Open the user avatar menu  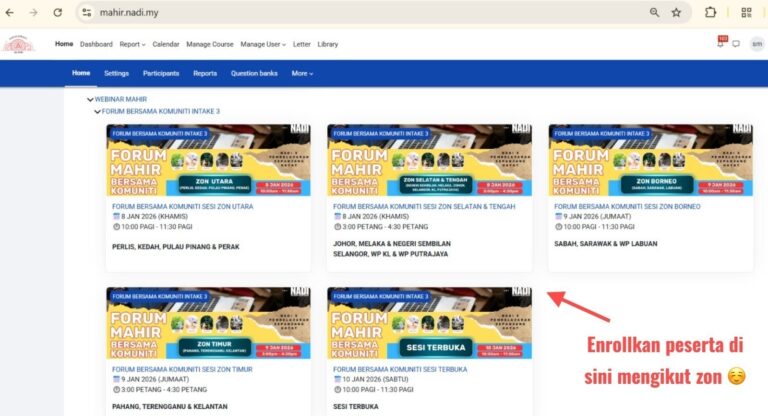pyautogui.click(x=756, y=44)
